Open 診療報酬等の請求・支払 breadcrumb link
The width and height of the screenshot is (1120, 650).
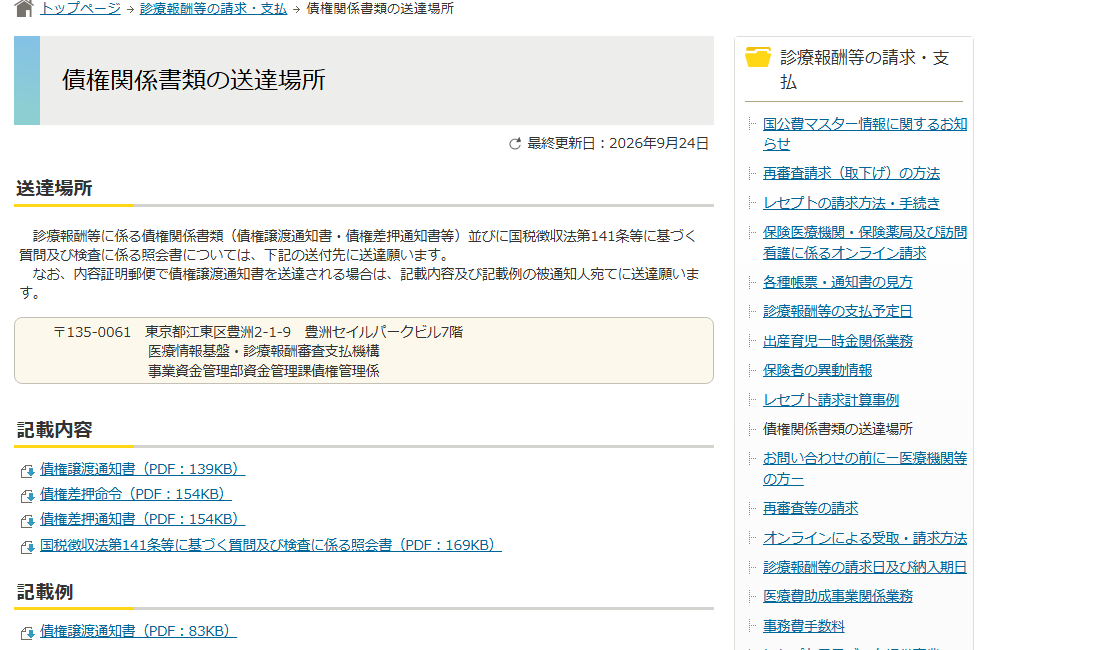[x=214, y=9]
